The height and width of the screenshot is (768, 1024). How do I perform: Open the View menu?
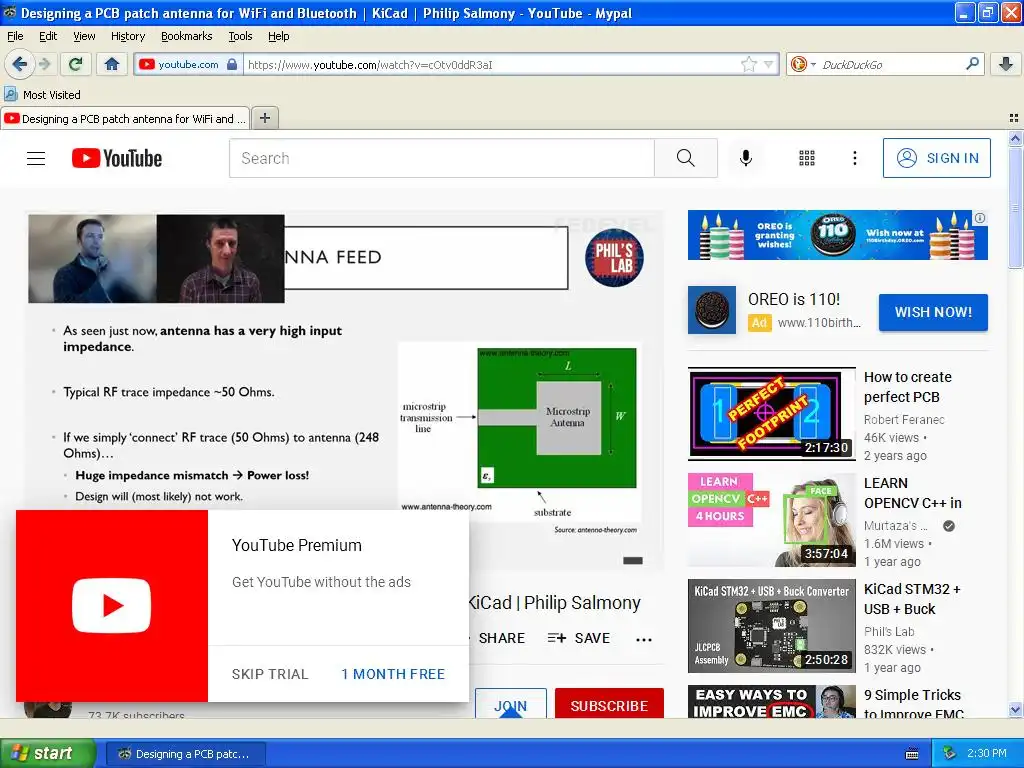[84, 36]
